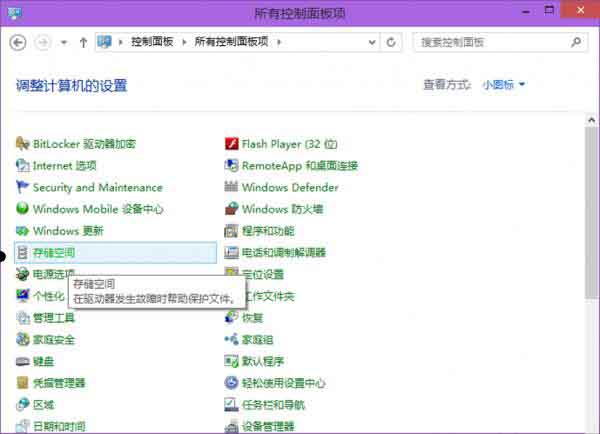Expand the arrow before 控制面板 breadcrumb
600x434 pixels.
[121, 42]
